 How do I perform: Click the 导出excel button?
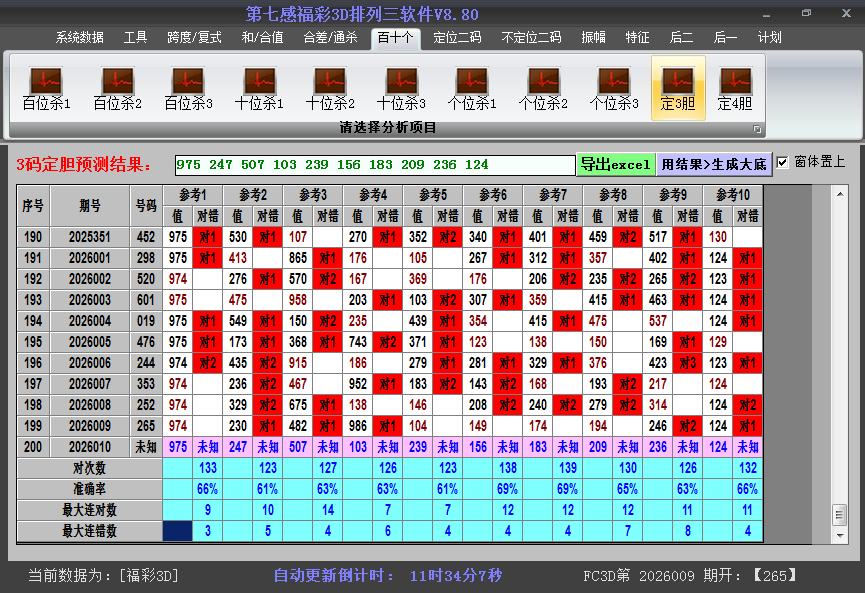click(x=615, y=164)
